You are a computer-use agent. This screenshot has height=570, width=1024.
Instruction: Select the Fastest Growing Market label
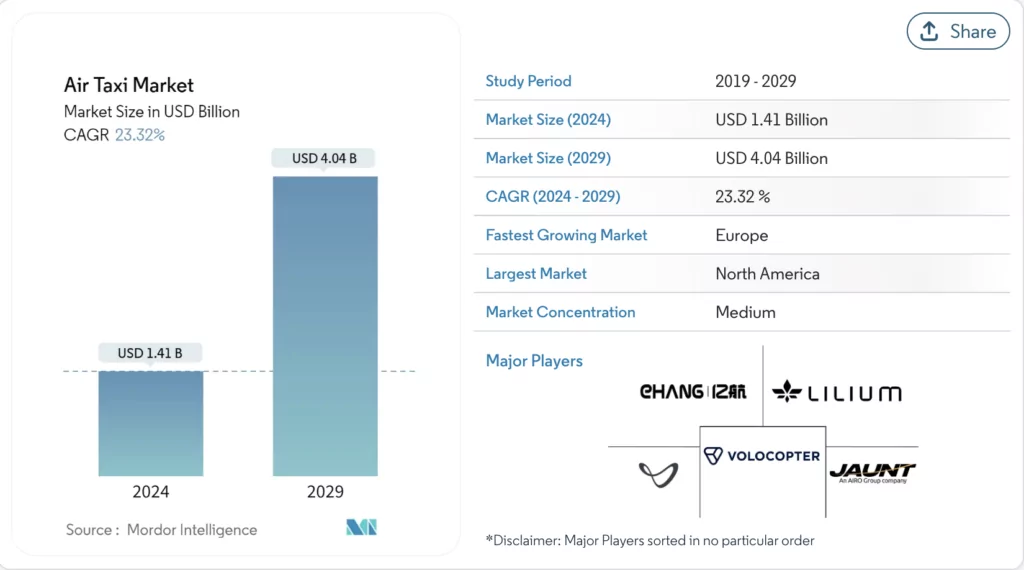pos(566,235)
